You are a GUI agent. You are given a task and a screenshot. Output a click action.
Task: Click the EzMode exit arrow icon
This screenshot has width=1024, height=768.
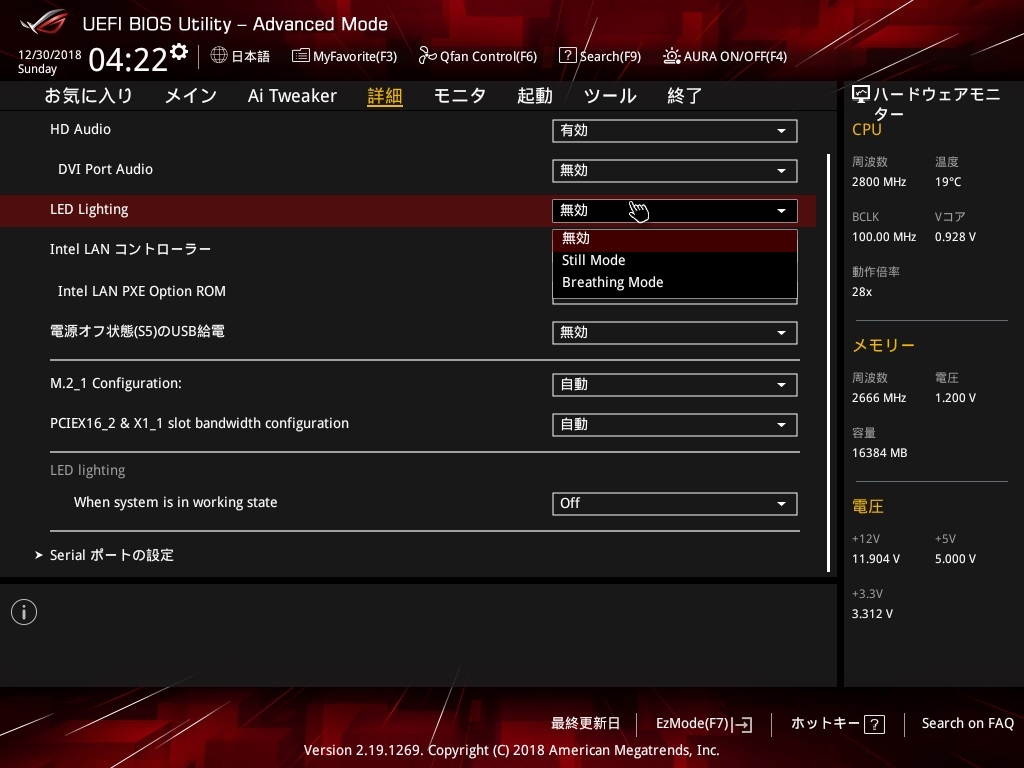(x=742, y=724)
